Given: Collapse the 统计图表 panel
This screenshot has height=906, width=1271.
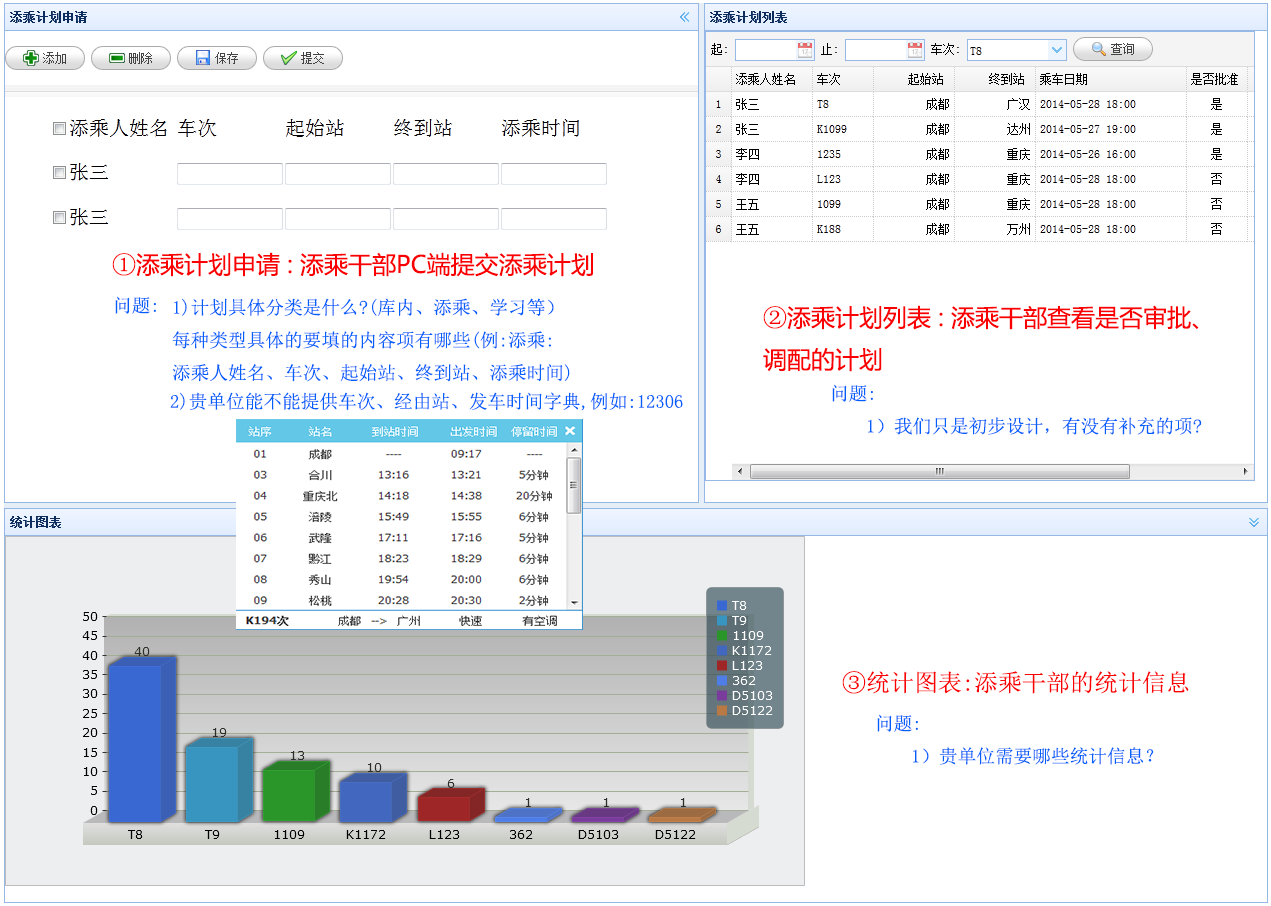Looking at the screenshot, I should [1254, 522].
